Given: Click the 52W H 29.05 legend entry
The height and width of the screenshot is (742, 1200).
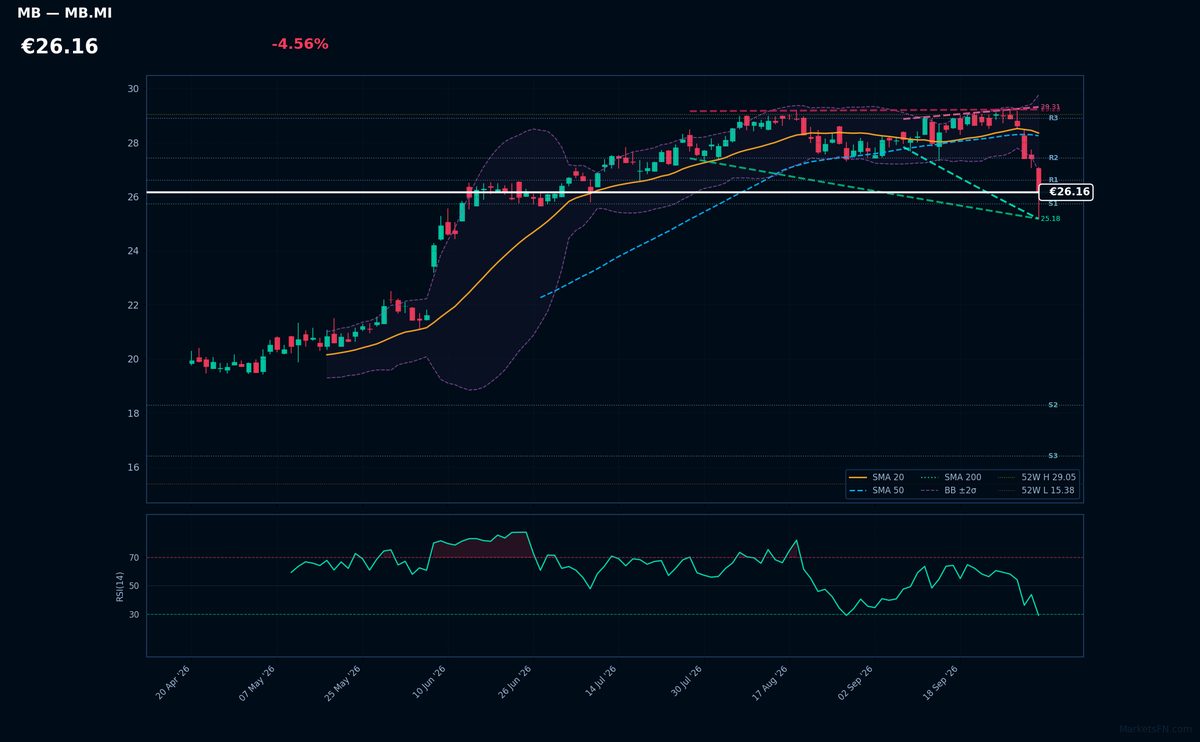Looking at the screenshot, I should [1038, 478].
